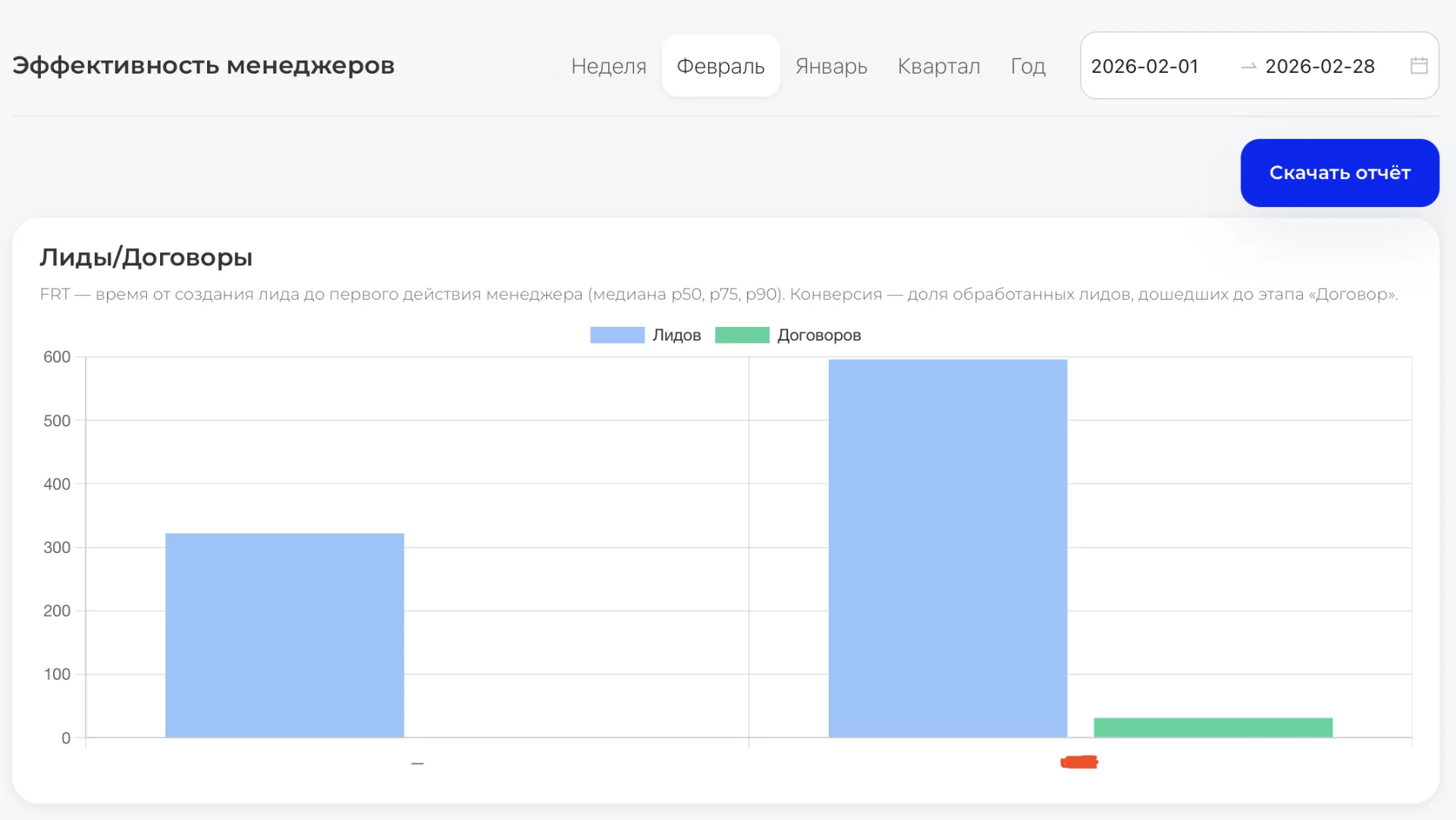Switch to the Год period tab
This screenshot has height=820, width=1456.
click(1028, 66)
